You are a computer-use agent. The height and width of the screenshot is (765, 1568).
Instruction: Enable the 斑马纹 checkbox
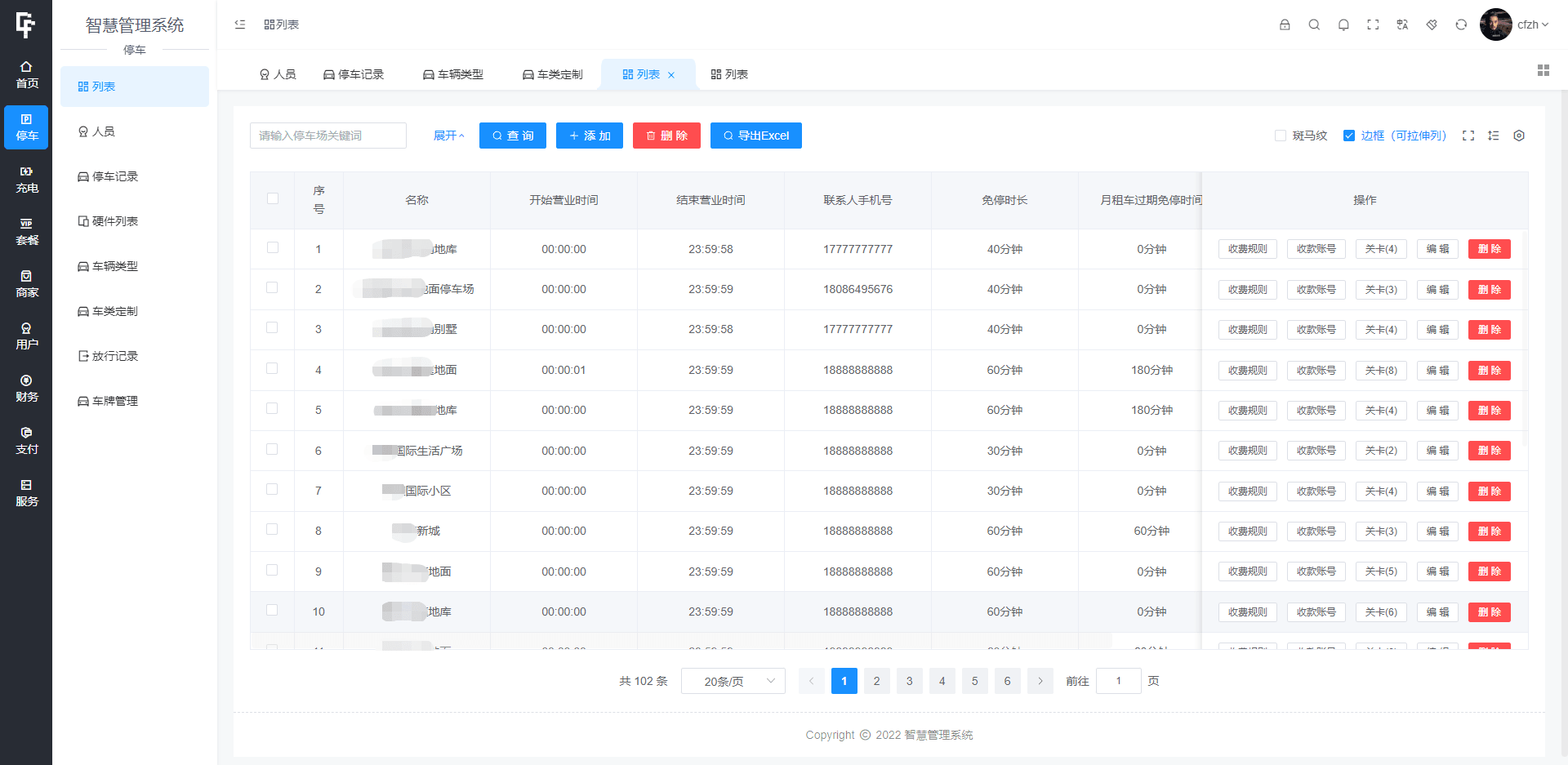[x=1281, y=136]
